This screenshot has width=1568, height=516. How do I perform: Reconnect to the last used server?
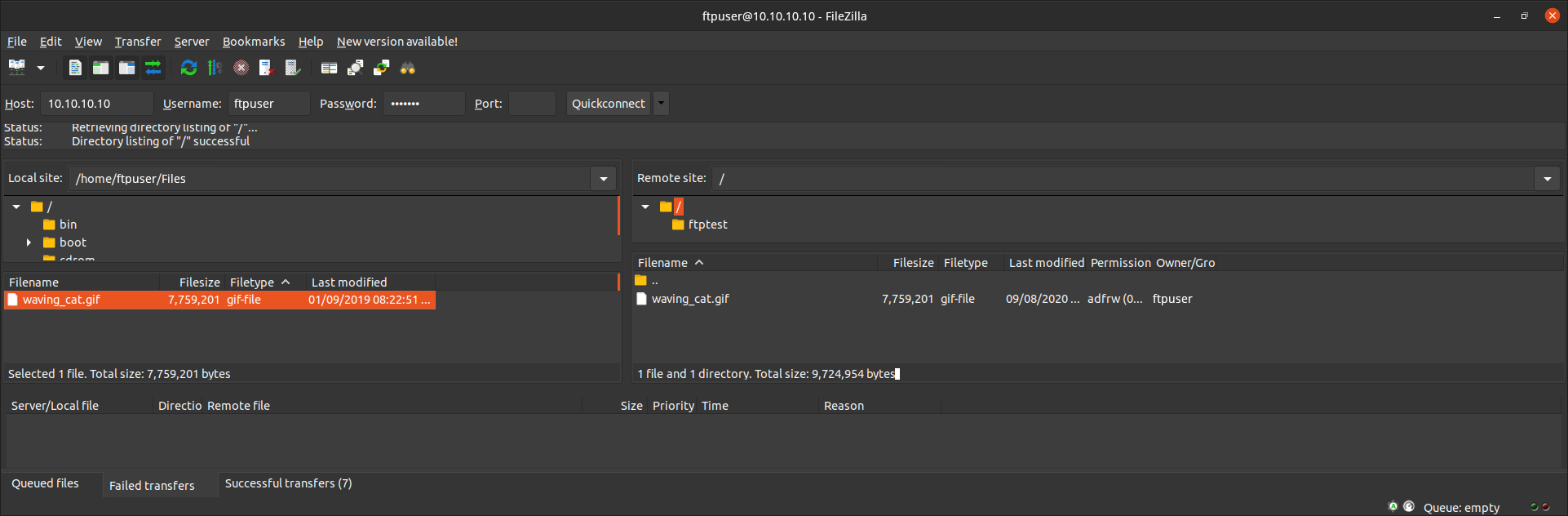click(293, 68)
